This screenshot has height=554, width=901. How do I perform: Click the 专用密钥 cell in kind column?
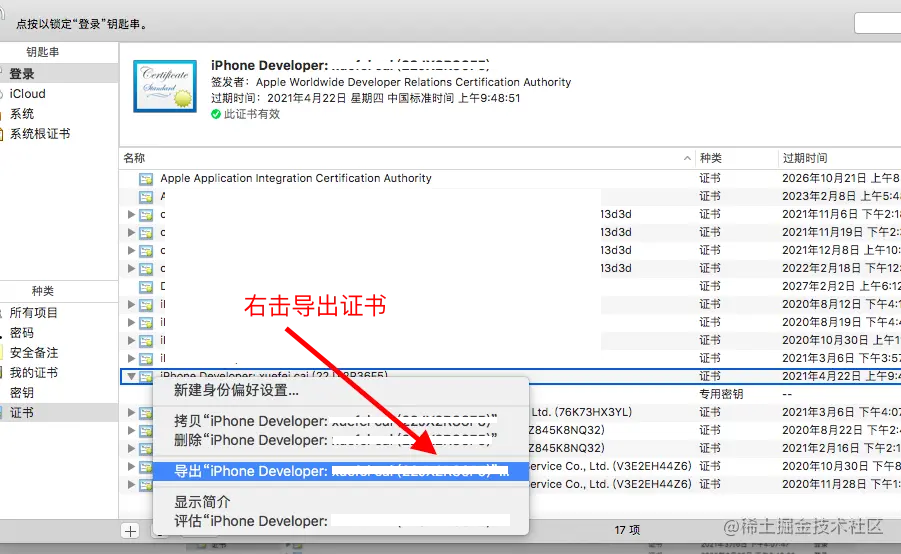[721, 394]
